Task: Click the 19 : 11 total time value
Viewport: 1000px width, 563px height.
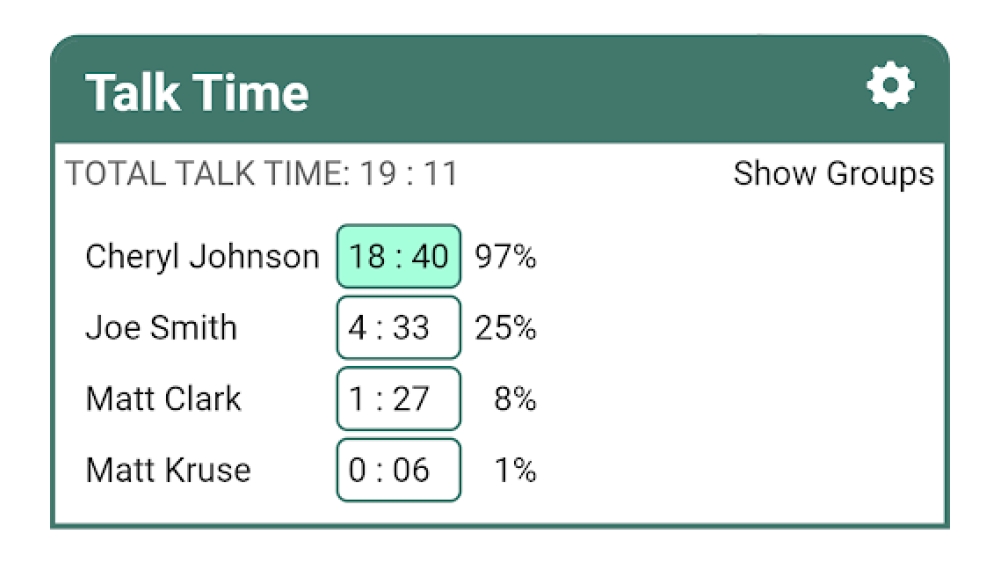Action: 409,174
